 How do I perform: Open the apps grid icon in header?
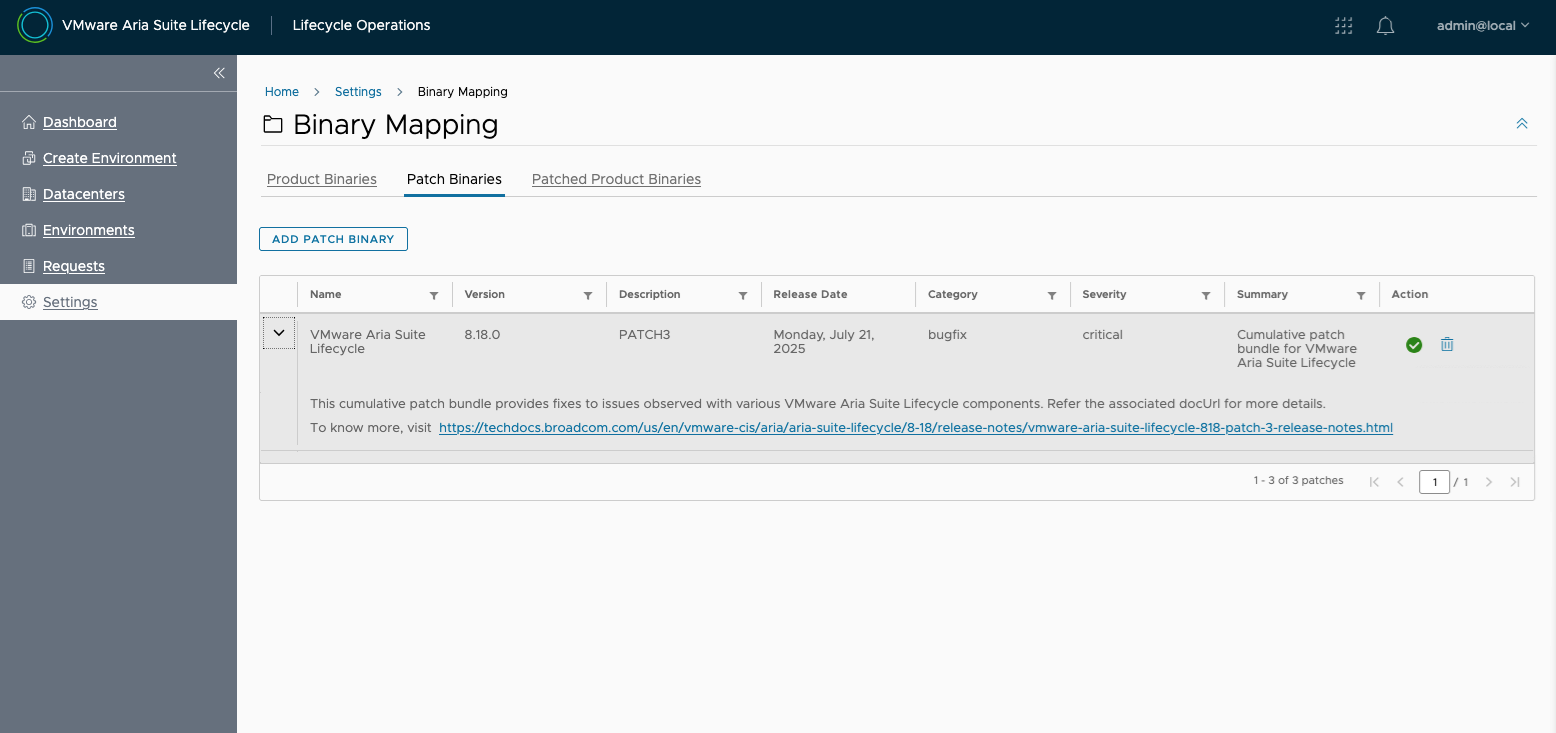click(1344, 26)
